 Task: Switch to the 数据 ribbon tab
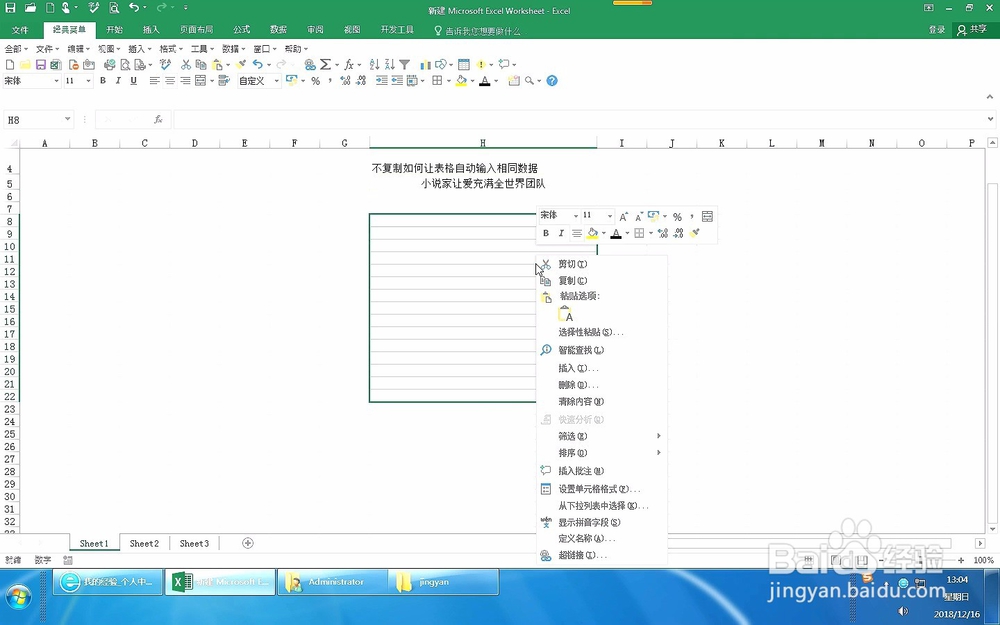278,30
